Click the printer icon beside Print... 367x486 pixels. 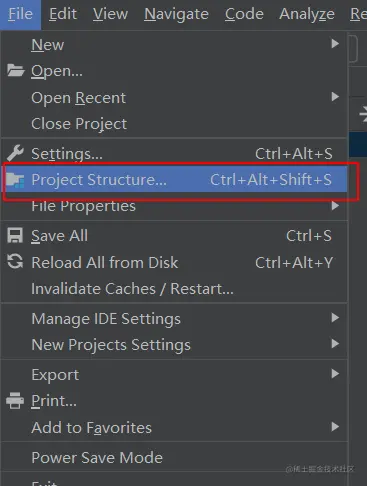click(x=15, y=400)
